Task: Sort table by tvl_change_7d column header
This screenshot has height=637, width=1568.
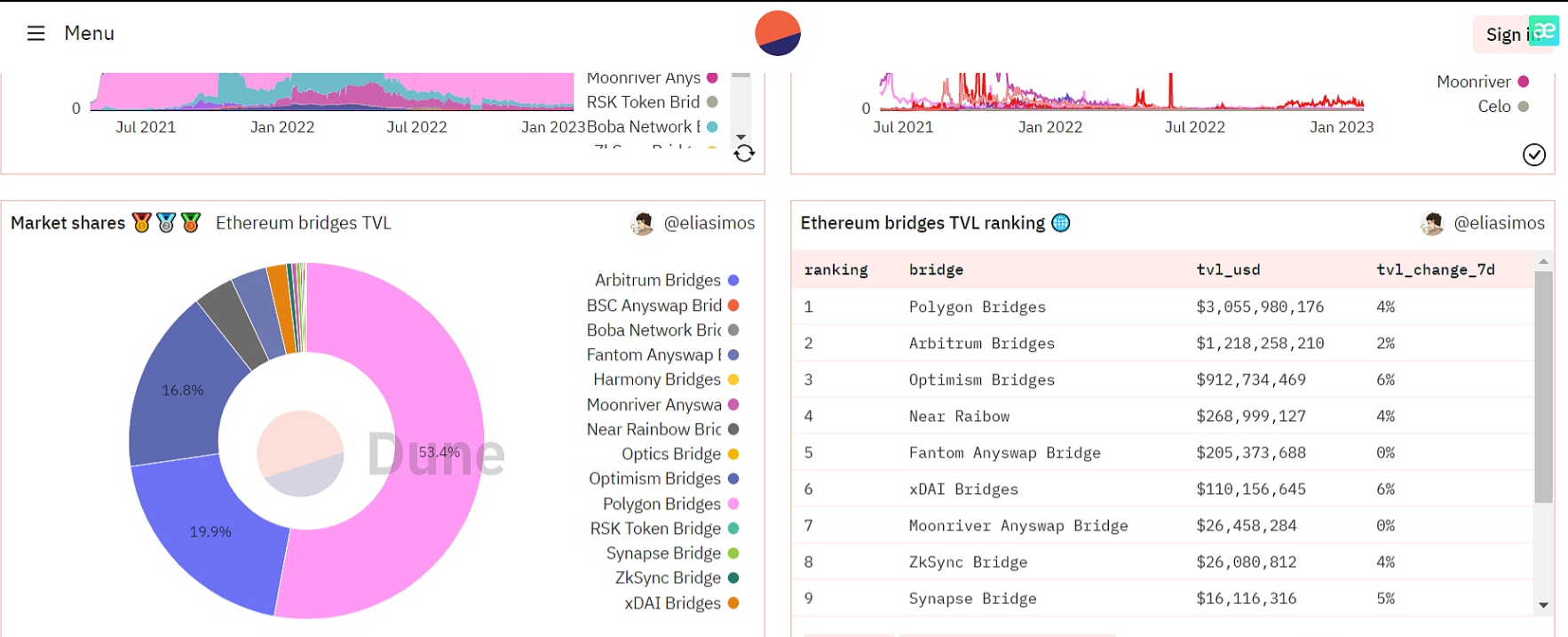Action: click(1435, 270)
